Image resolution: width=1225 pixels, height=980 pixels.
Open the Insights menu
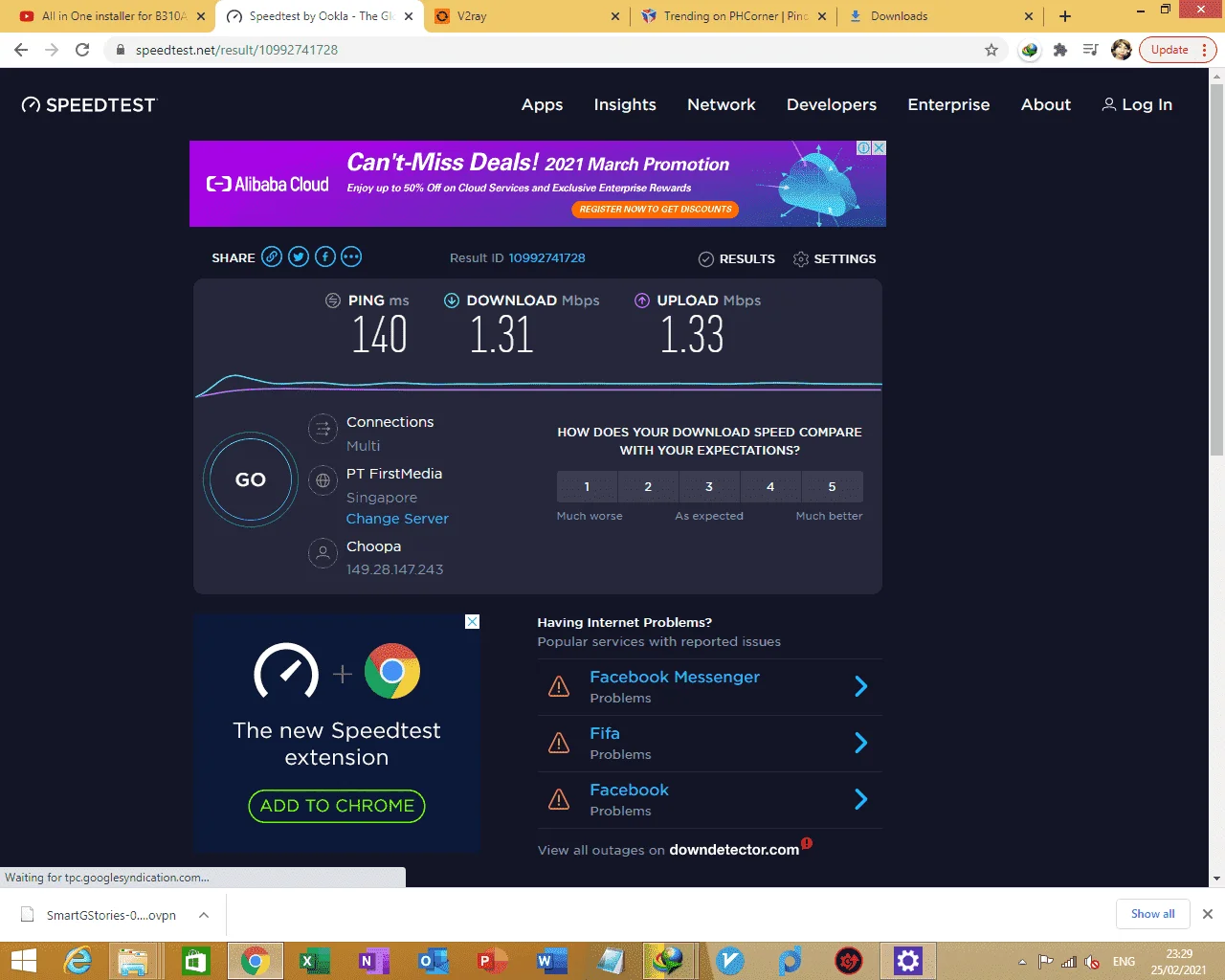(x=625, y=105)
